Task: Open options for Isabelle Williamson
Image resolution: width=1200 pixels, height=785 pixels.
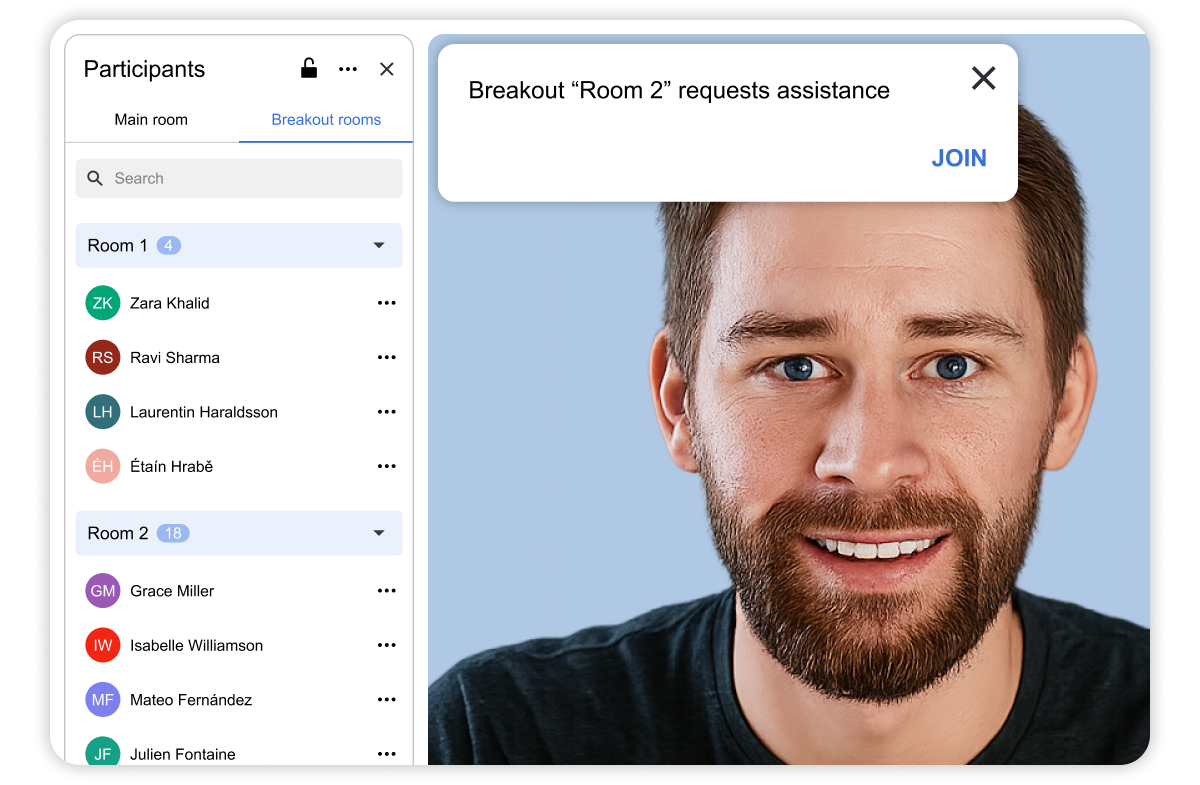Action: pos(387,646)
